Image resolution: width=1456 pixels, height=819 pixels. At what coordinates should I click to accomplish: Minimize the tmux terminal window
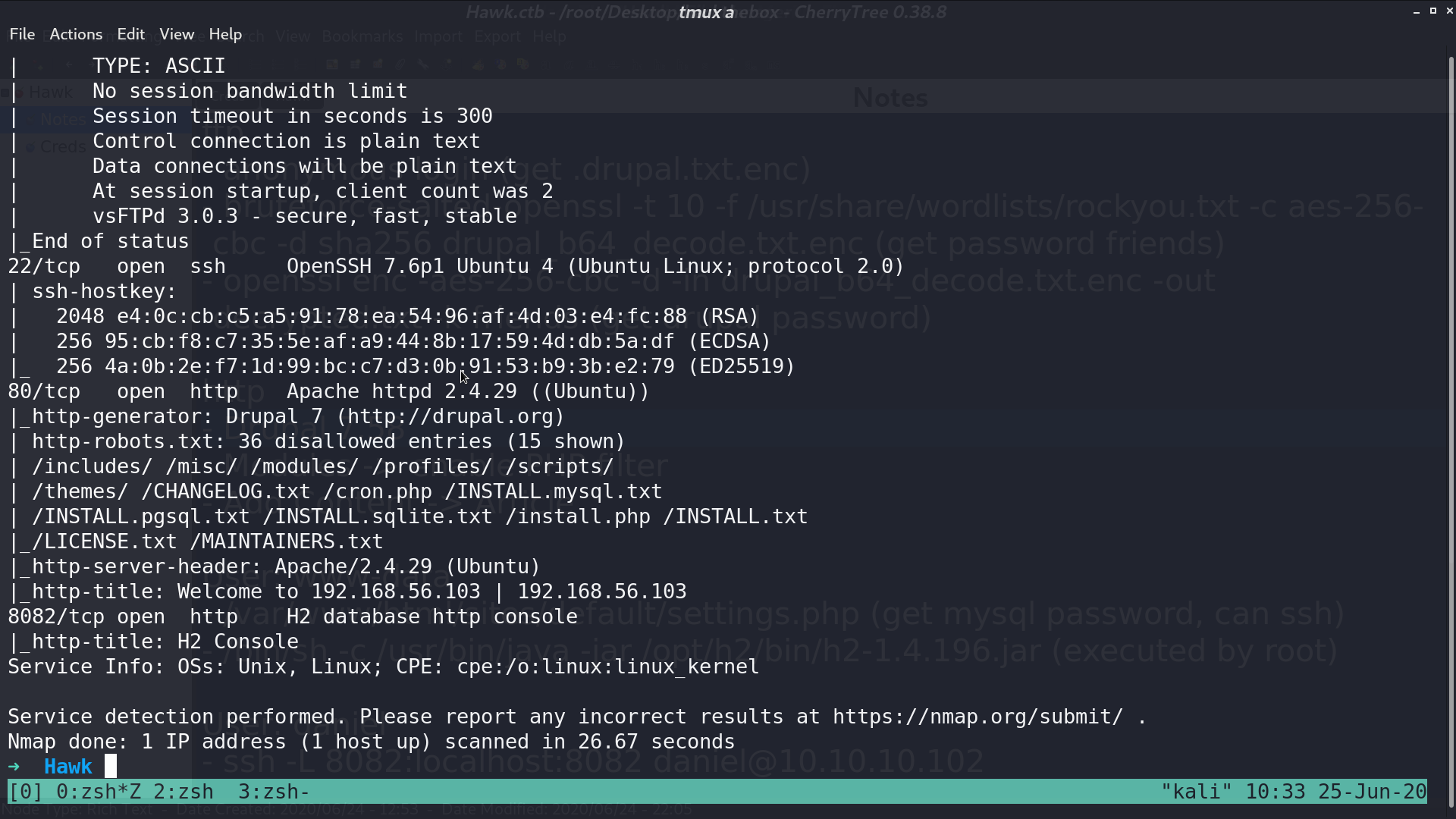point(1417,11)
